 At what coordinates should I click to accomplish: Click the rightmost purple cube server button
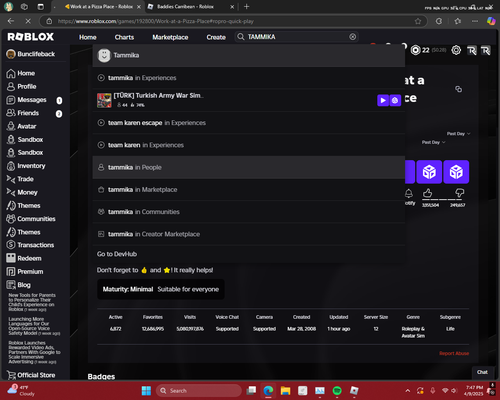point(456,172)
